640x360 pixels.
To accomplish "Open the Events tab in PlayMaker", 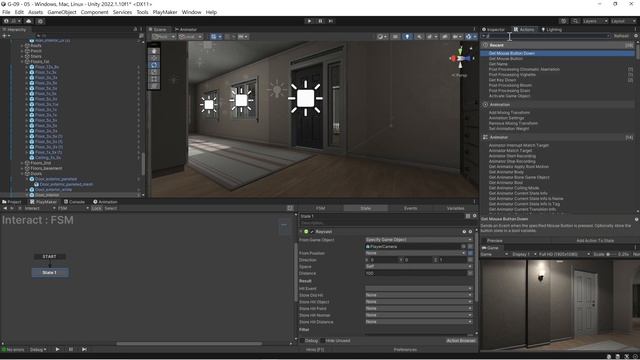I will click(410, 208).
